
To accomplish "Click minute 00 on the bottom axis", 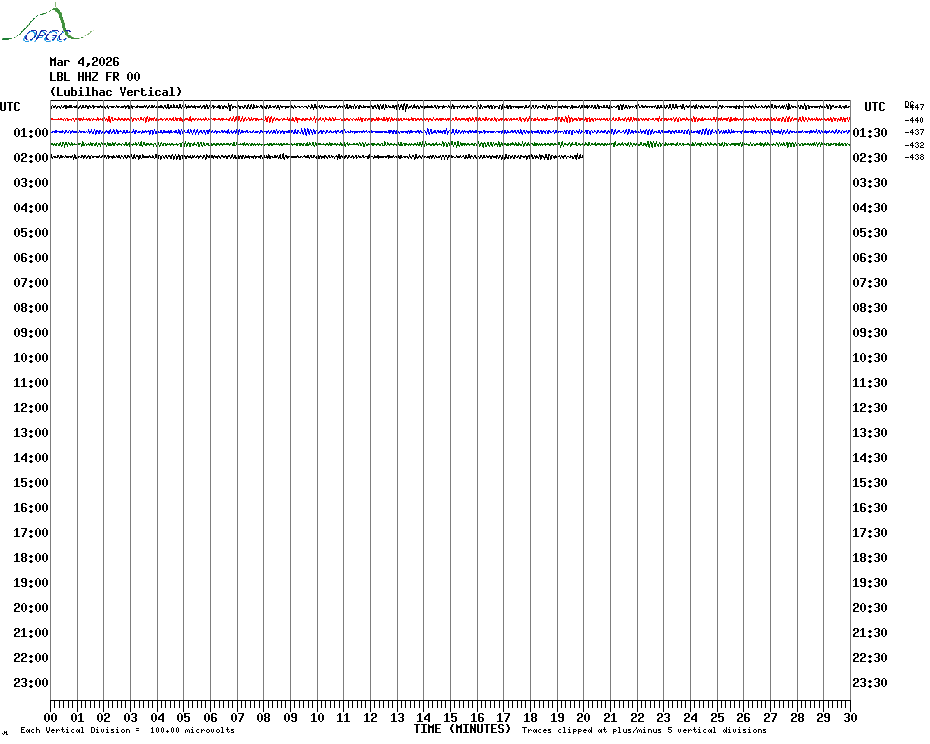I will [51, 718].
